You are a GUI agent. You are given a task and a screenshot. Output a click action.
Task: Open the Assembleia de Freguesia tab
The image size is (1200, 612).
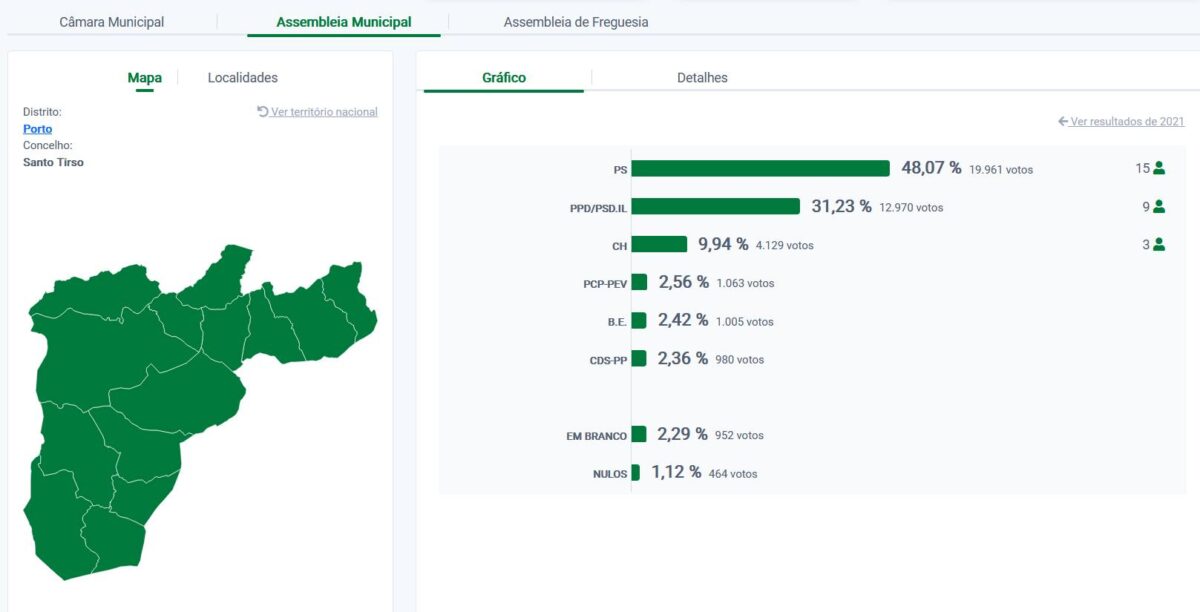(575, 22)
